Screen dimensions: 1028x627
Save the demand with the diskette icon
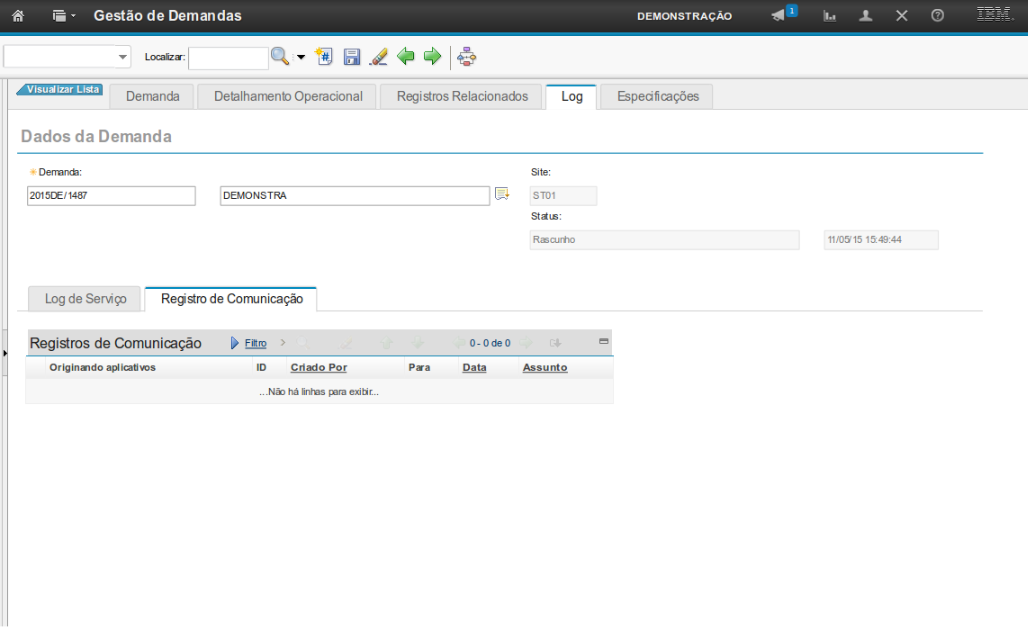351,57
